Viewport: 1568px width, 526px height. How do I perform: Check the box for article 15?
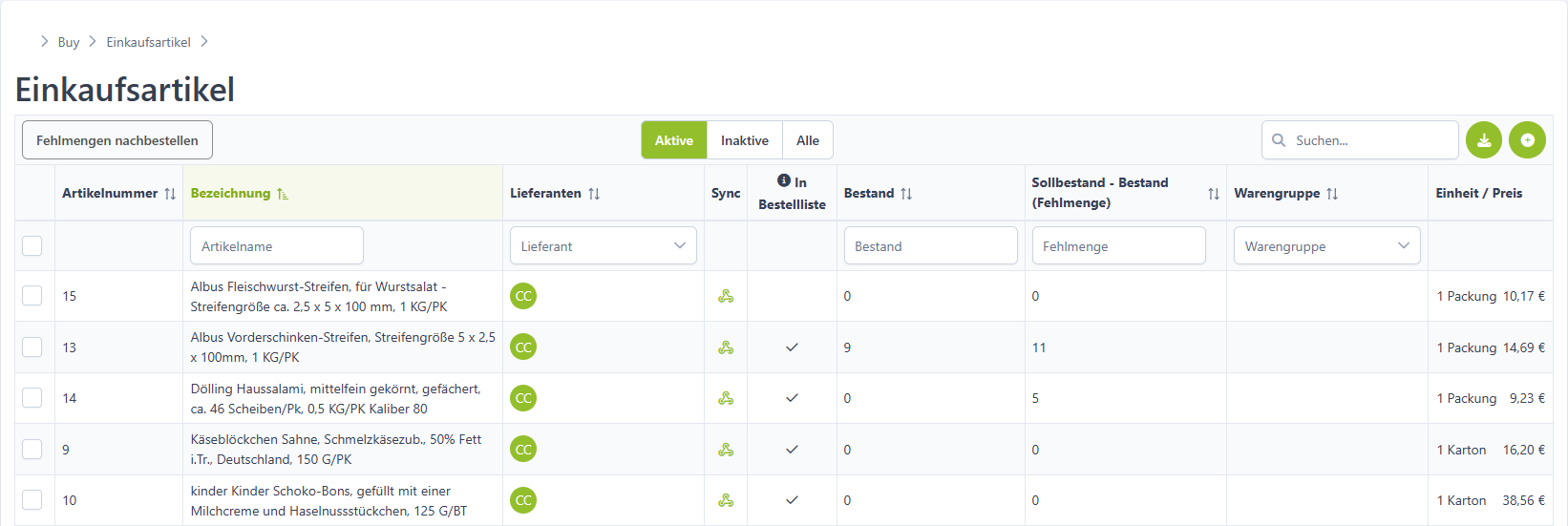click(x=32, y=296)
